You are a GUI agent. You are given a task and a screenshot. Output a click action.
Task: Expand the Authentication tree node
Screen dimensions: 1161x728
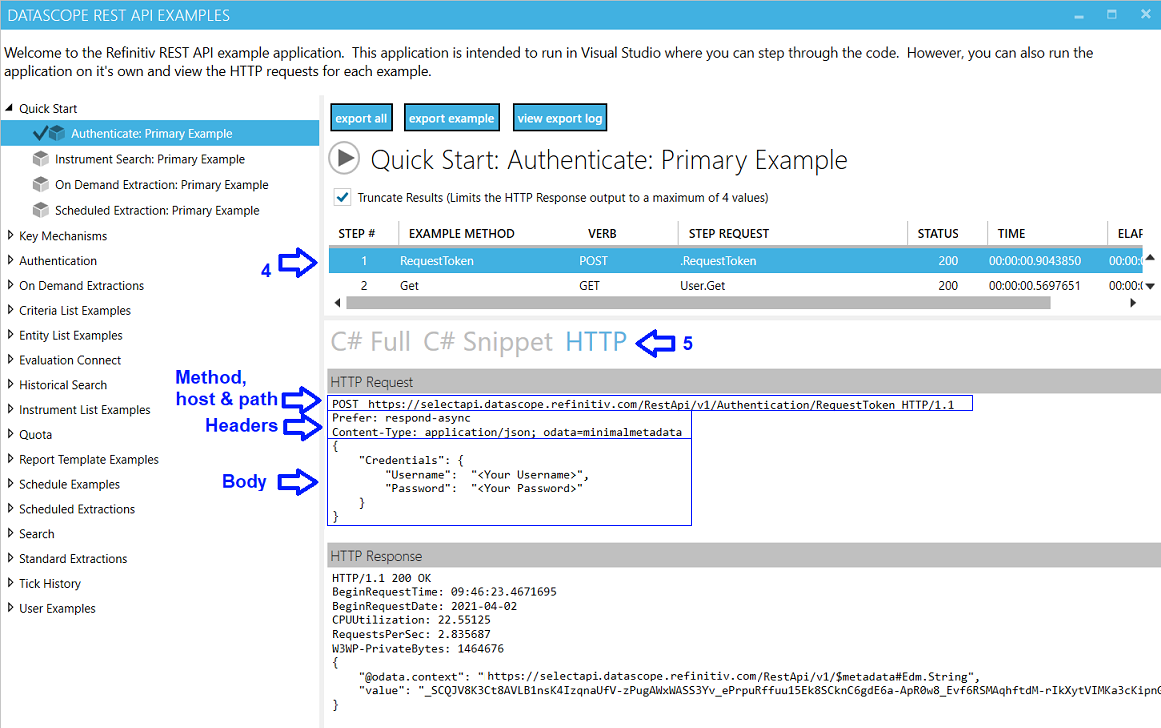(x=10, y=260)
